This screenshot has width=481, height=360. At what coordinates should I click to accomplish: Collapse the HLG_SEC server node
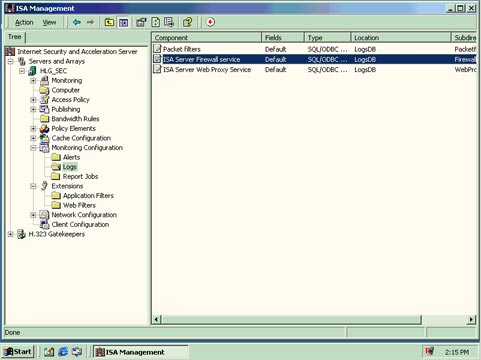tap(22, 71)
